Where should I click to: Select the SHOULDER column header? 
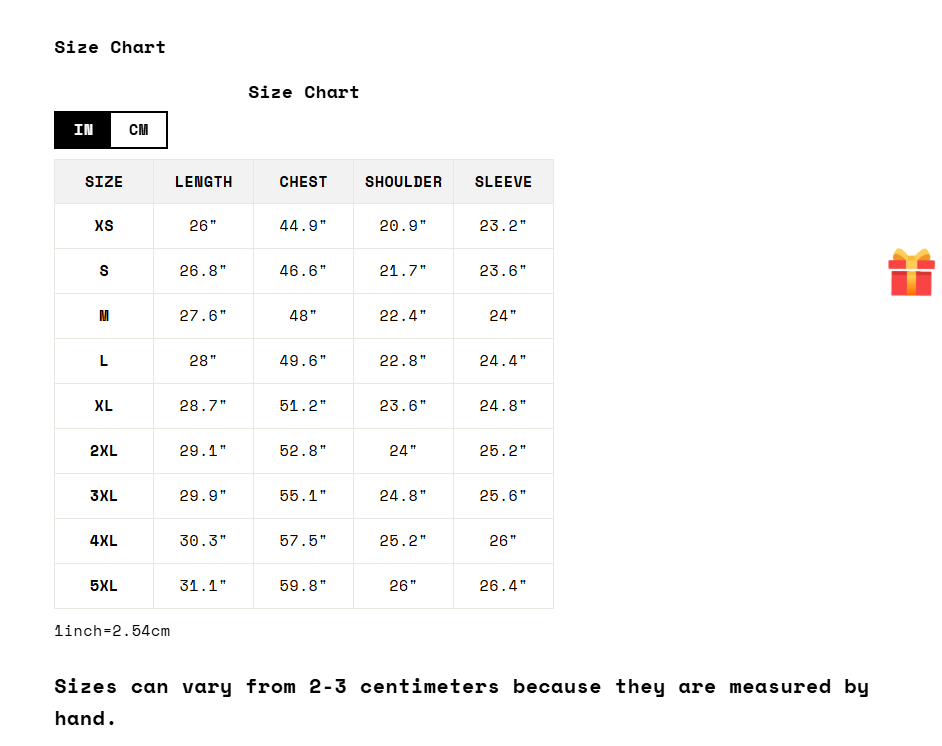403,182
